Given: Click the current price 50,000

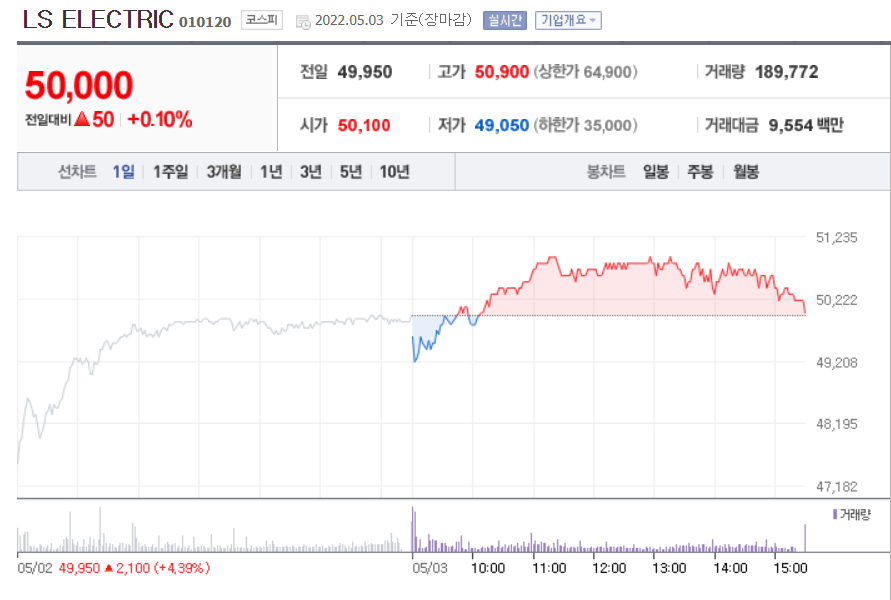Looking at the screenshot, I should click(x=79, y=85).
